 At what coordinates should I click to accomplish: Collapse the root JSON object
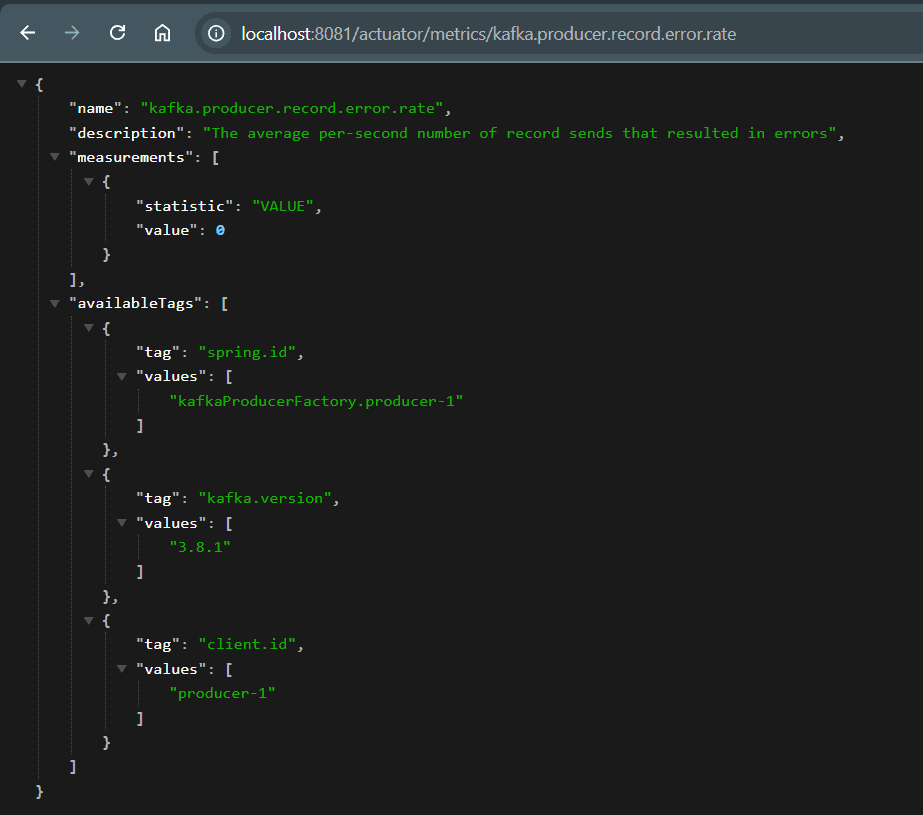[22, 84]
